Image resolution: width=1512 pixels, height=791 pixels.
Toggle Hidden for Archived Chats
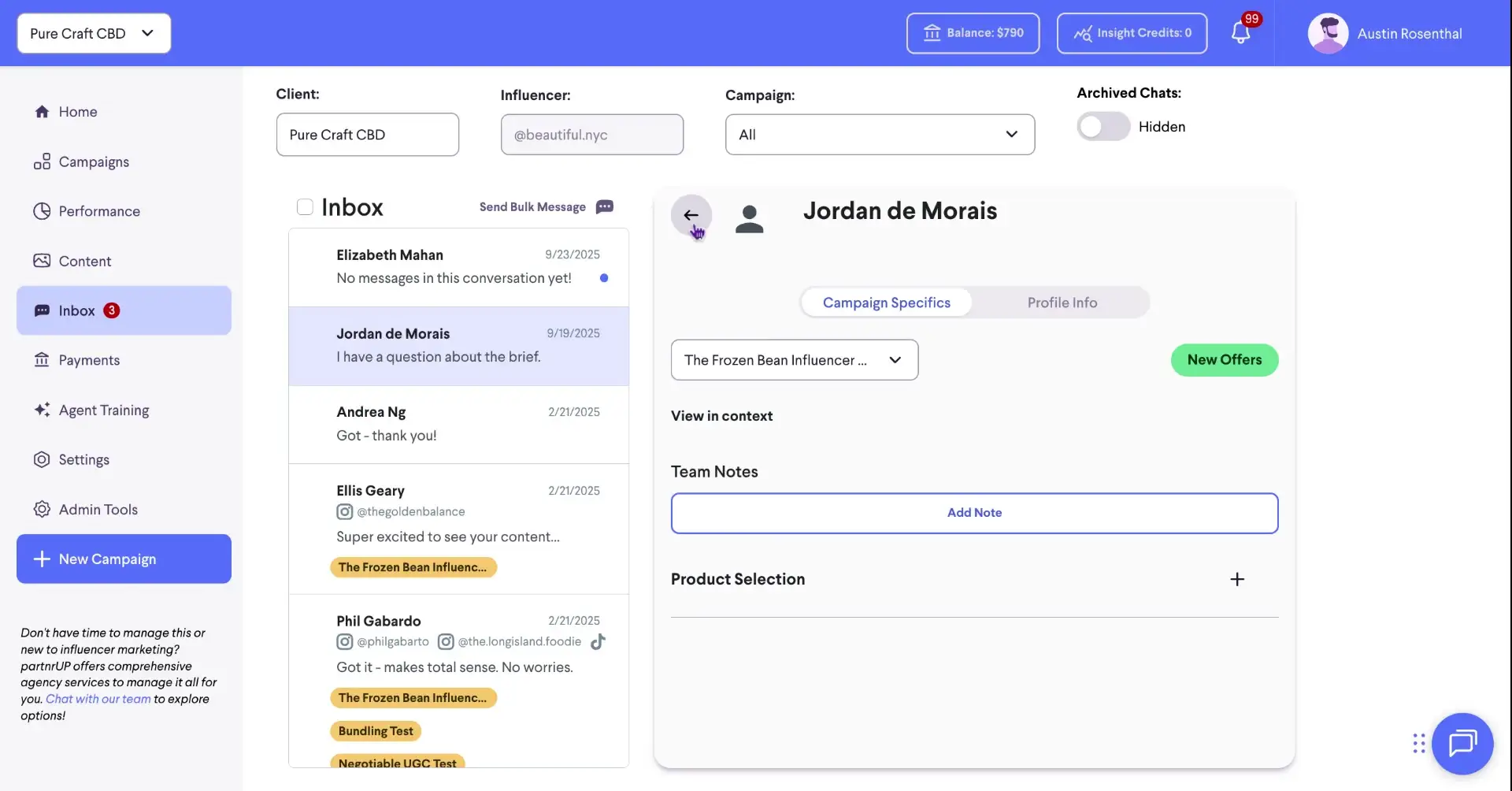click(x=1102, y=126)
